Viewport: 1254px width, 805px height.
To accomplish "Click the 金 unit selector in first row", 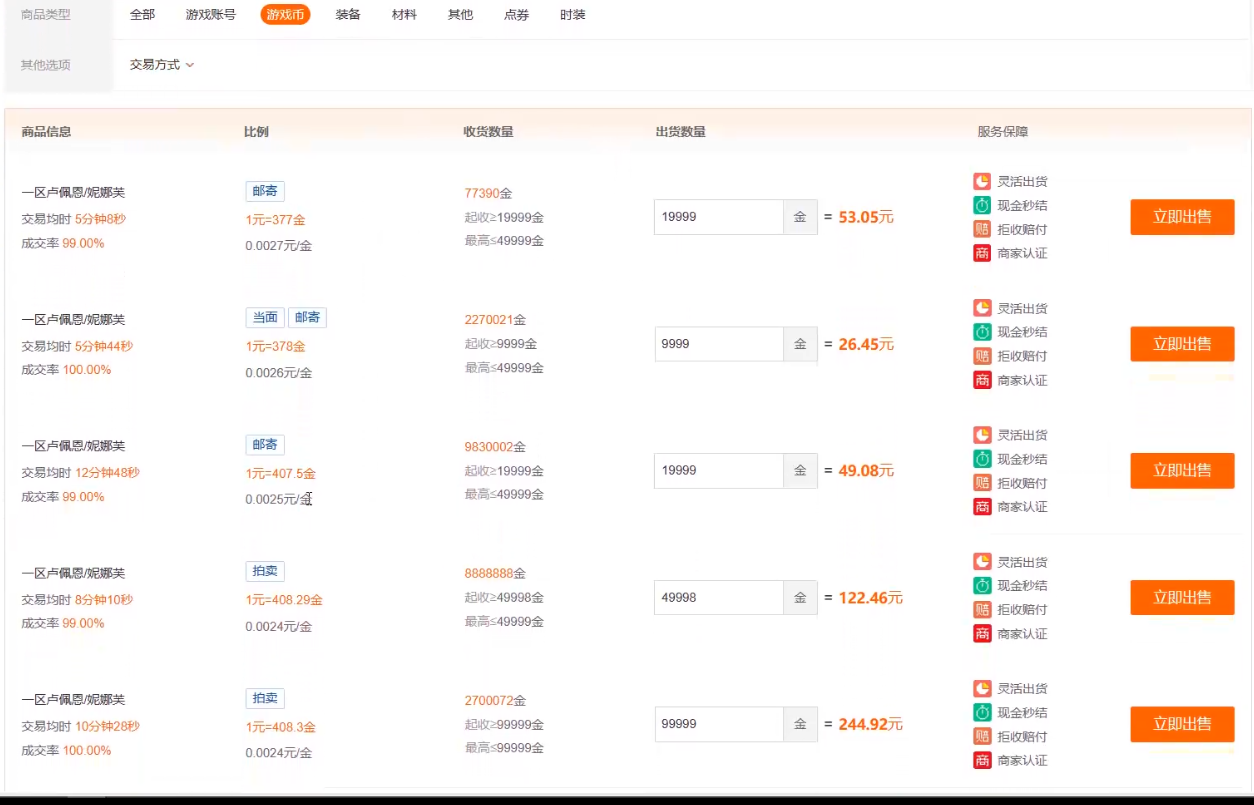I will click(x=798, y=216).
